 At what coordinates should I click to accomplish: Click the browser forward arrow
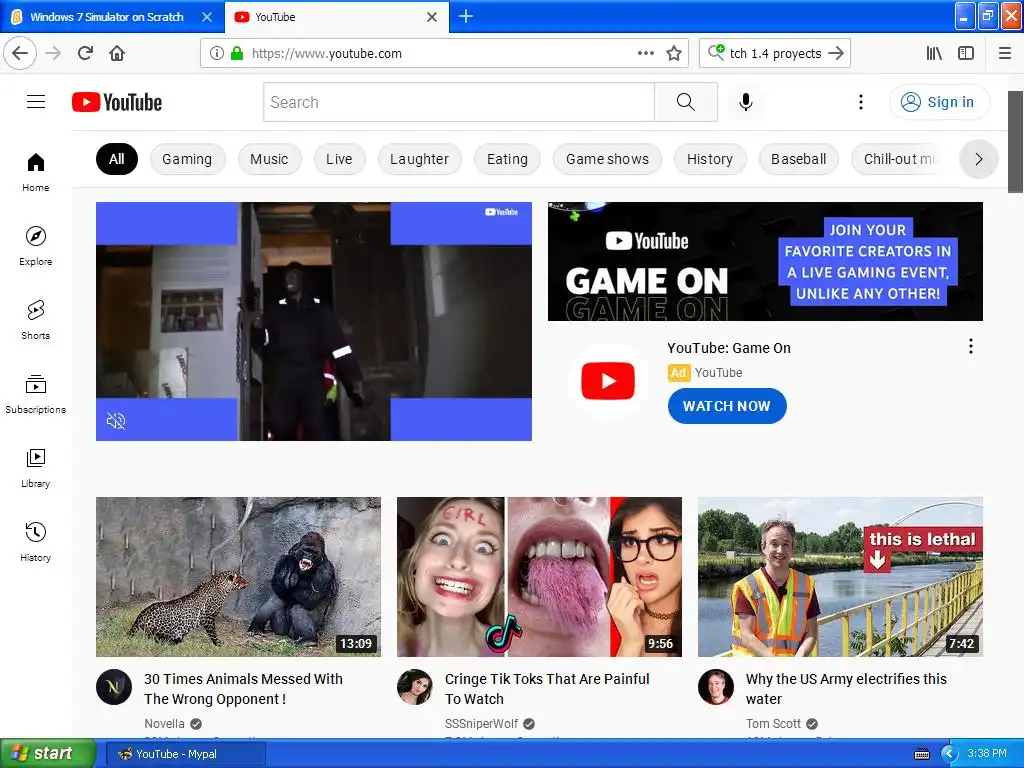click(x=53, y=53)
